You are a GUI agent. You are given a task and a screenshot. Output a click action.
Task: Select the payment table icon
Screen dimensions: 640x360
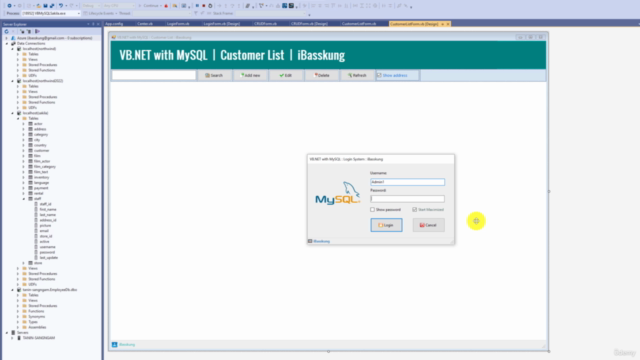pyautogui.click(x=30, y=188)
